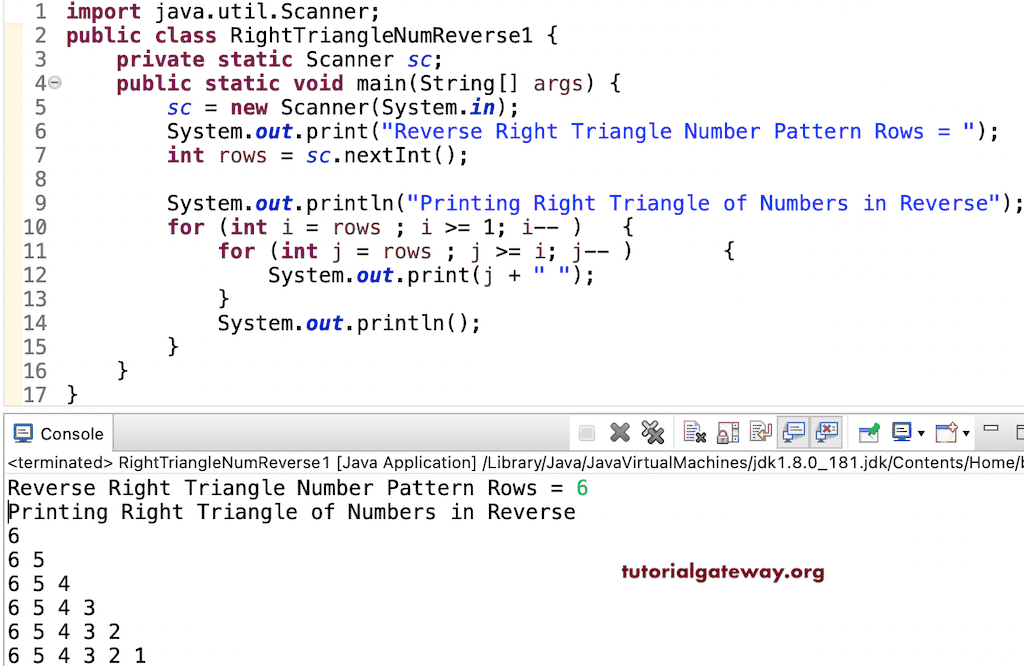Switch to the Console tab
1024x666 pixels.
pos(69,433)
